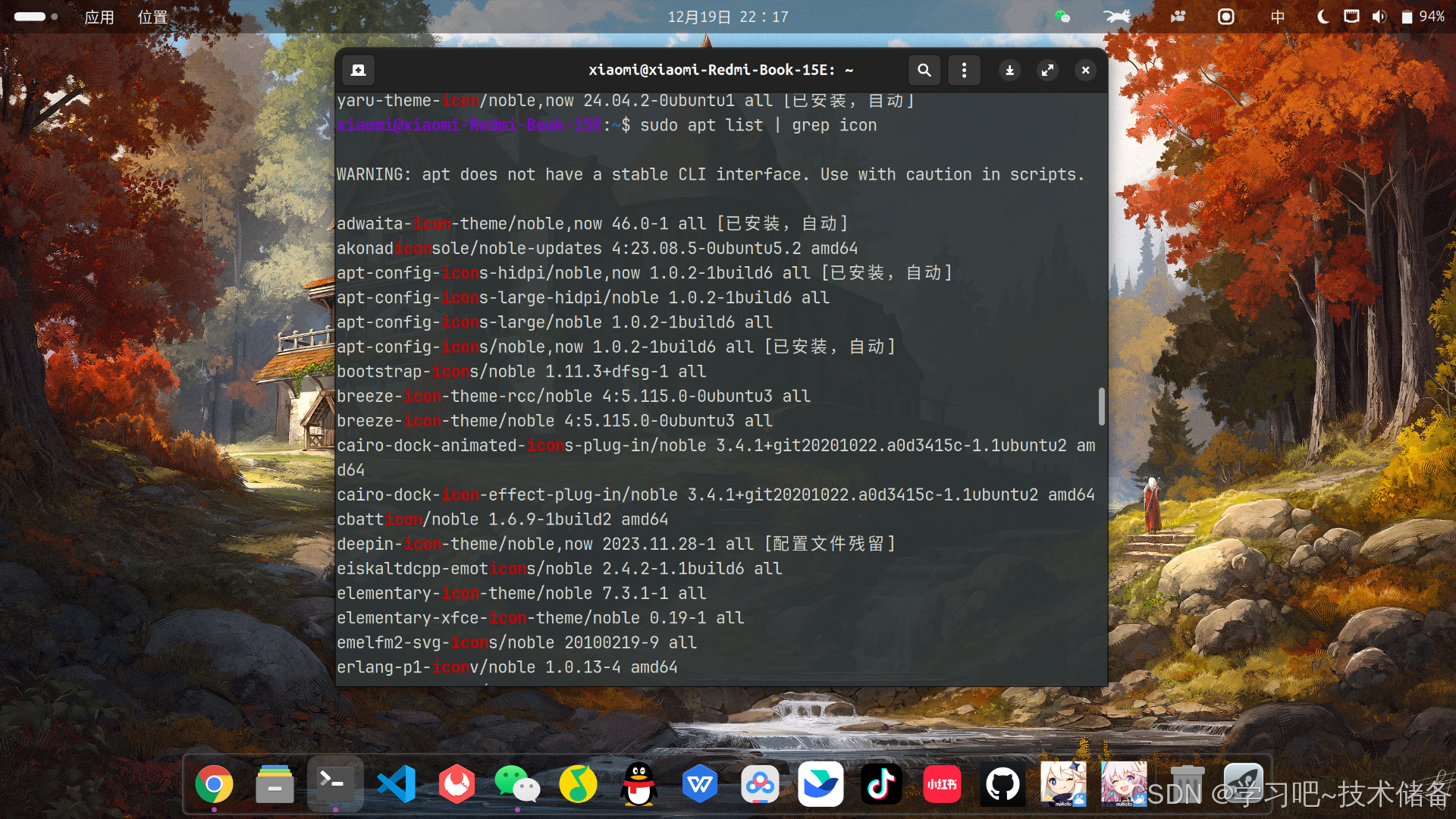Open the terminal hamburger menu

tap(964, 70)
